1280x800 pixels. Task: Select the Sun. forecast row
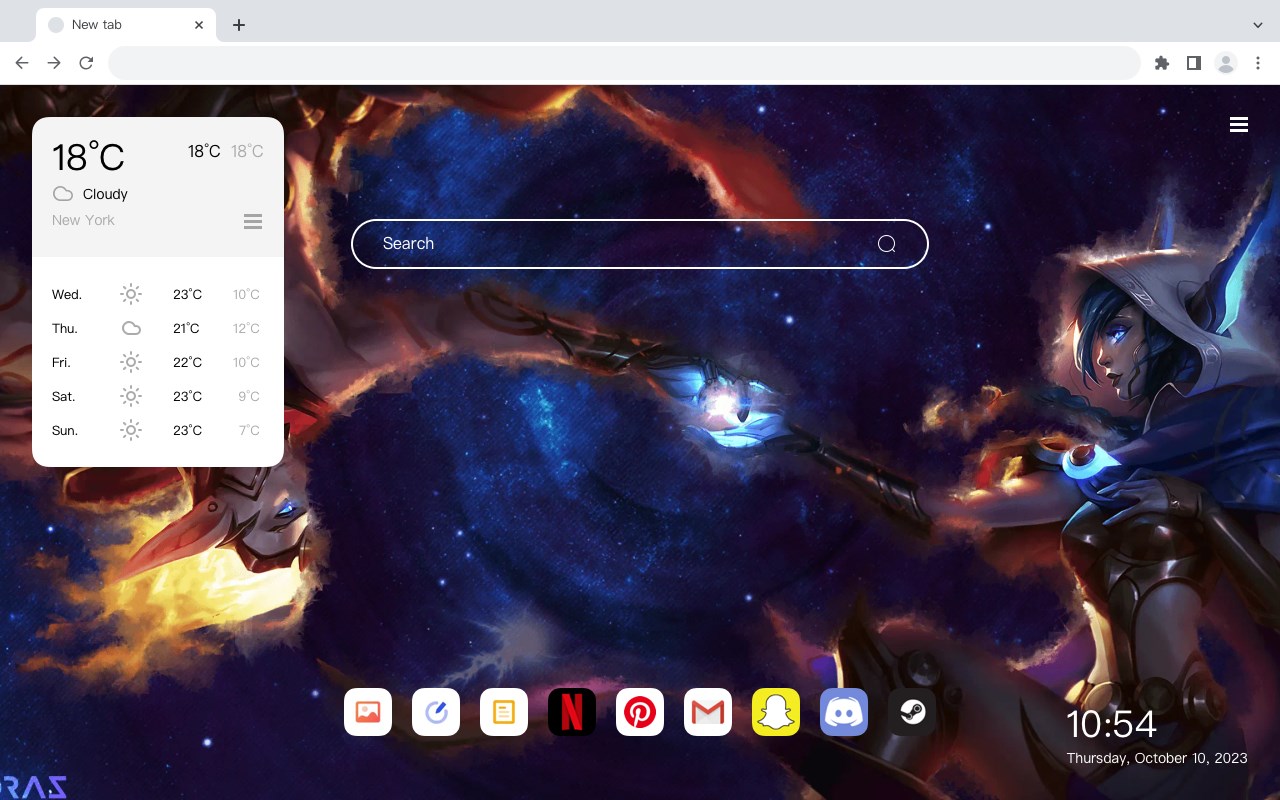click(x=158, y=430)
